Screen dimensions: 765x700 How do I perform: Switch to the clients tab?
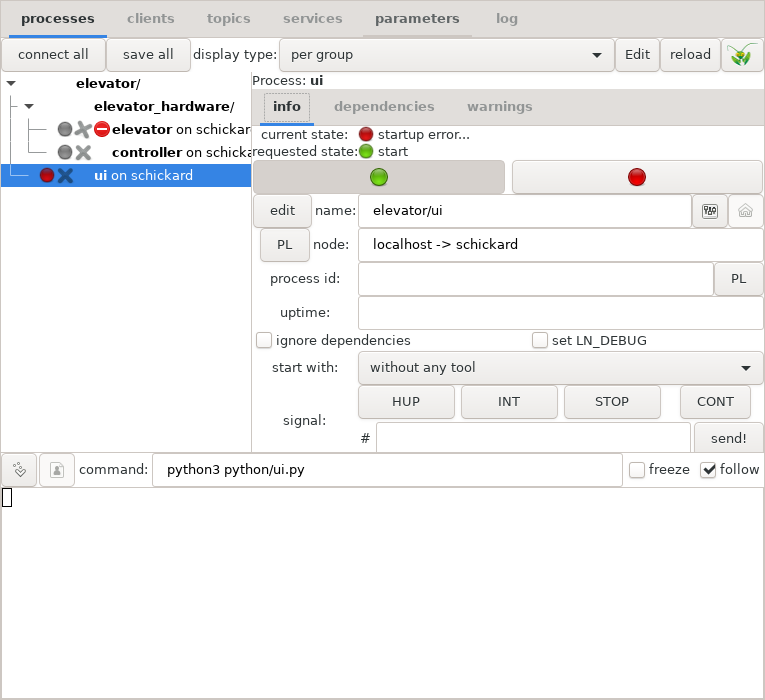(150, 19)
